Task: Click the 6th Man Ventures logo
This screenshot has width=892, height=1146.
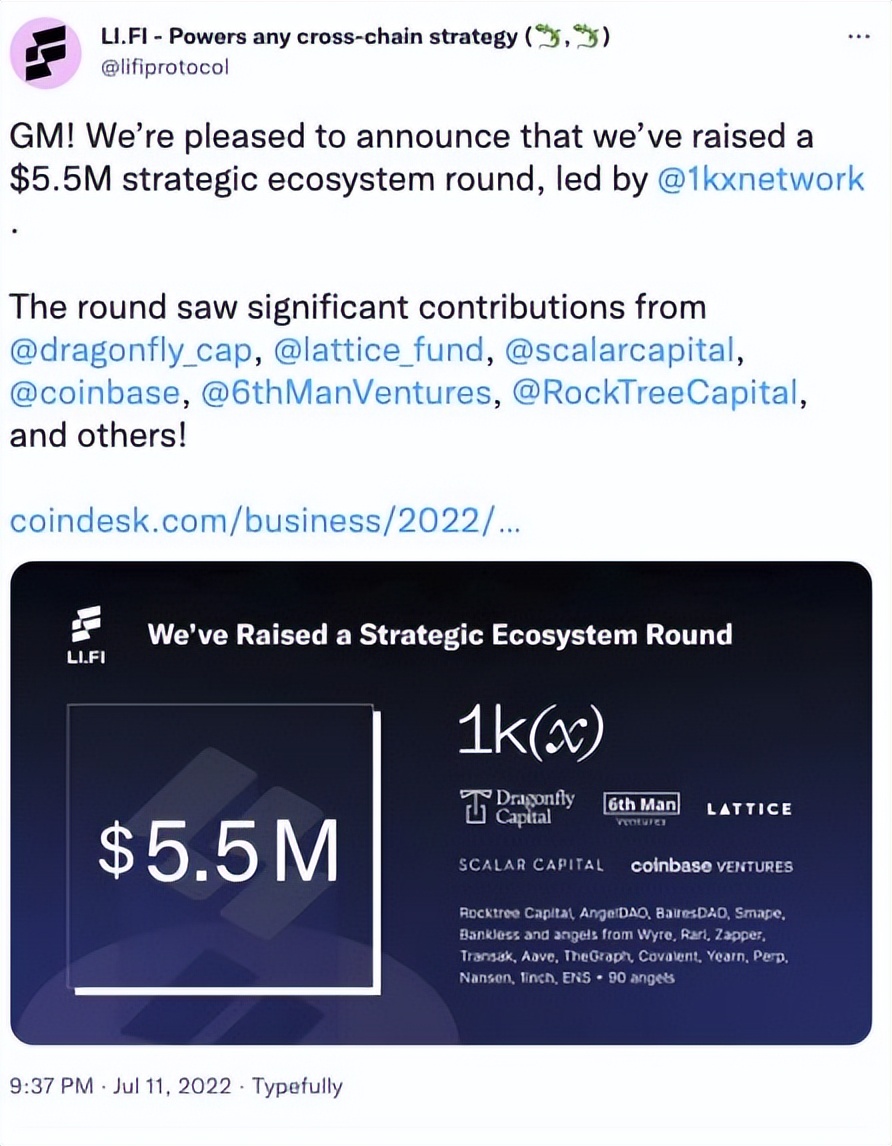Action: pos(642,807)
